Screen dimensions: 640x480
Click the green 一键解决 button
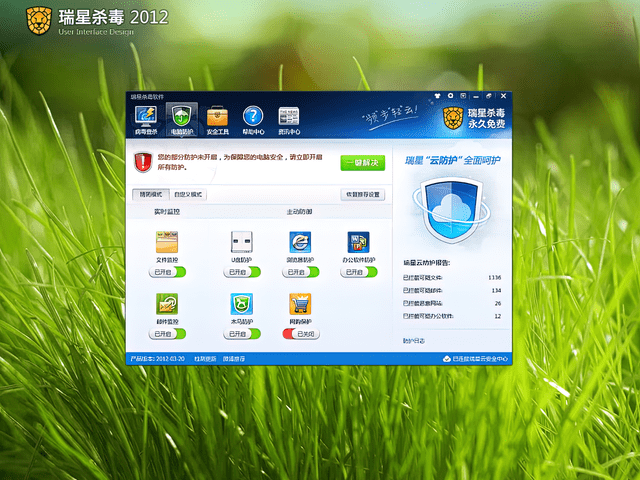[363, 163]
